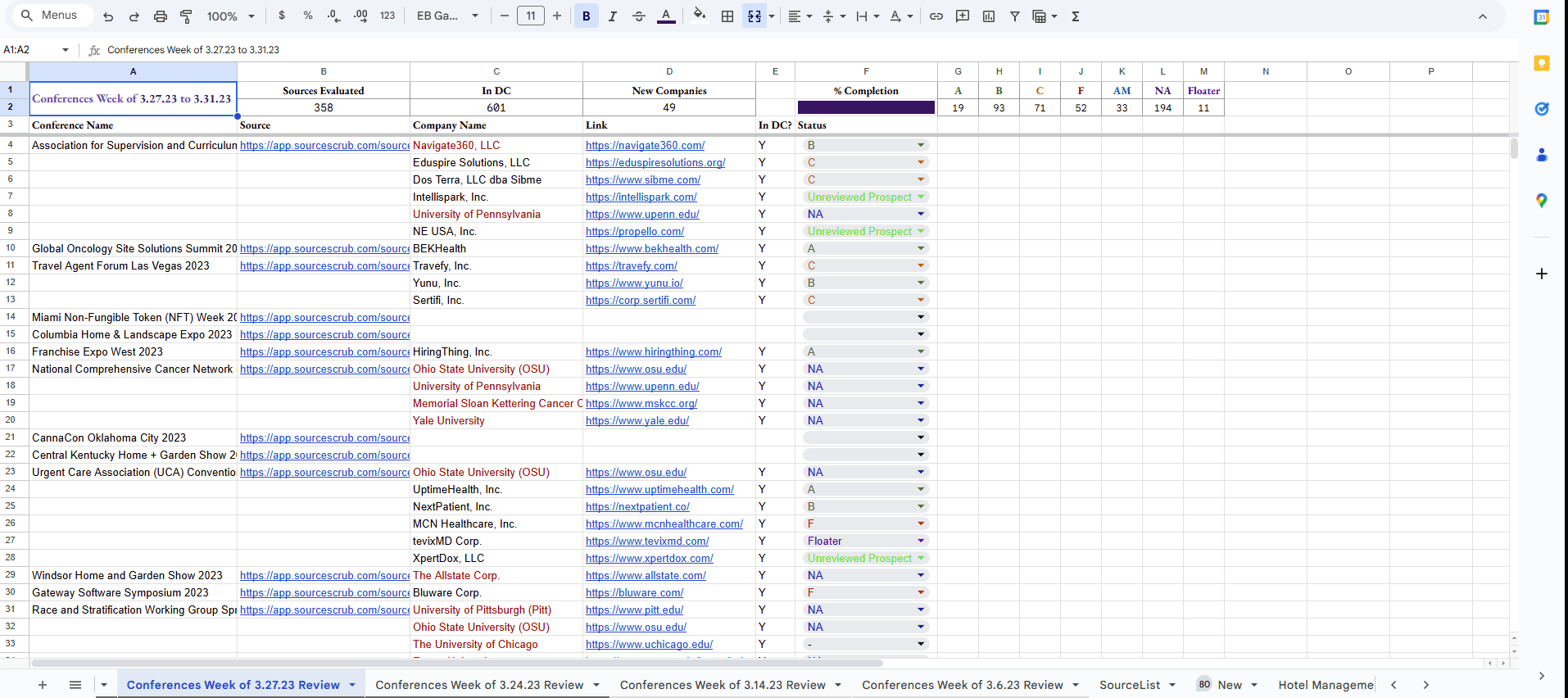
Task: Show the side panel with the bottom-right chevron
Action: tap(1542, 676)
